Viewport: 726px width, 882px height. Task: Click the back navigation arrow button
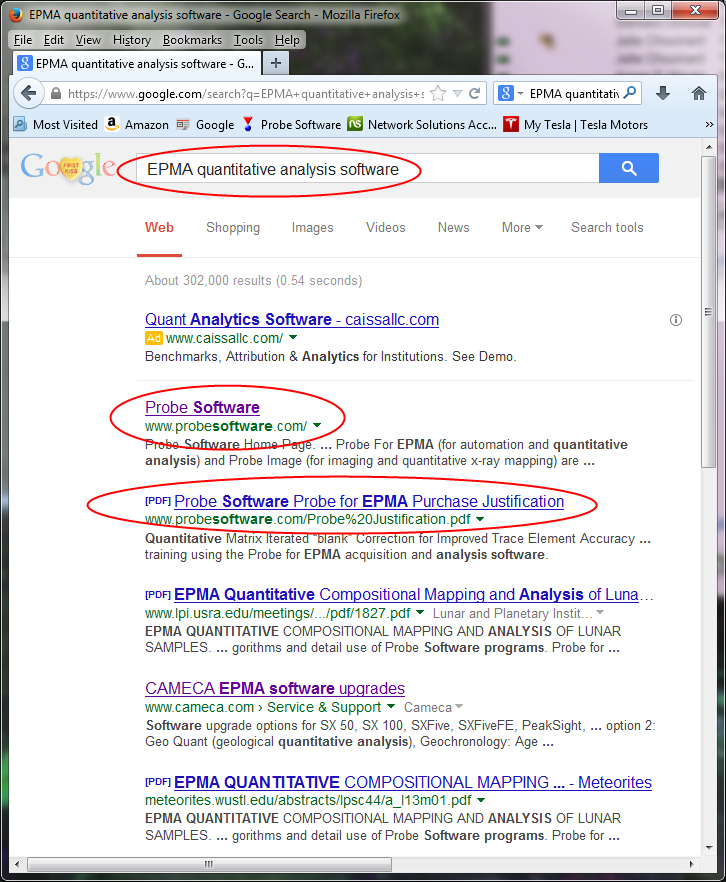(x=29, y=93)
